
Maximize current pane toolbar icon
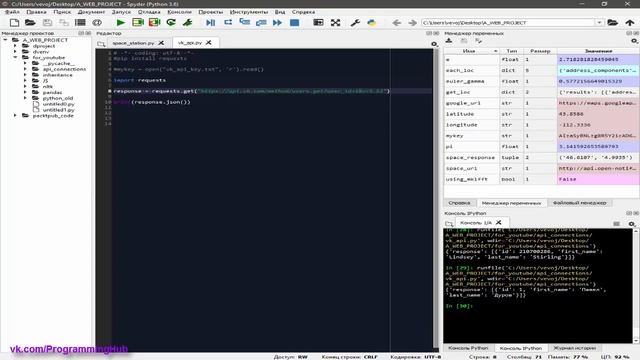tap(318, 23)
